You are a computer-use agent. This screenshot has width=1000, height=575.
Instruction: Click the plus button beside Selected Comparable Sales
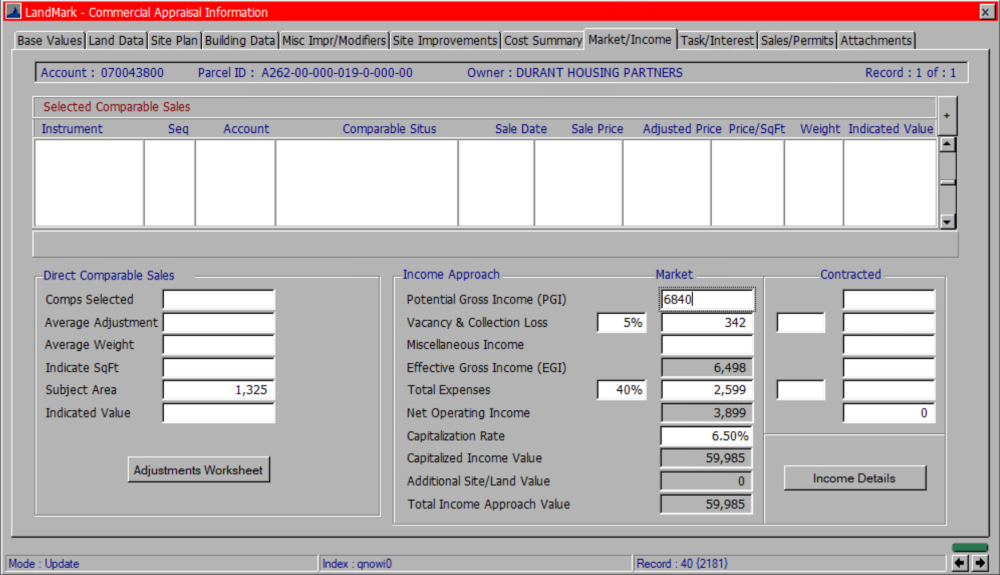tap(946, 115)
